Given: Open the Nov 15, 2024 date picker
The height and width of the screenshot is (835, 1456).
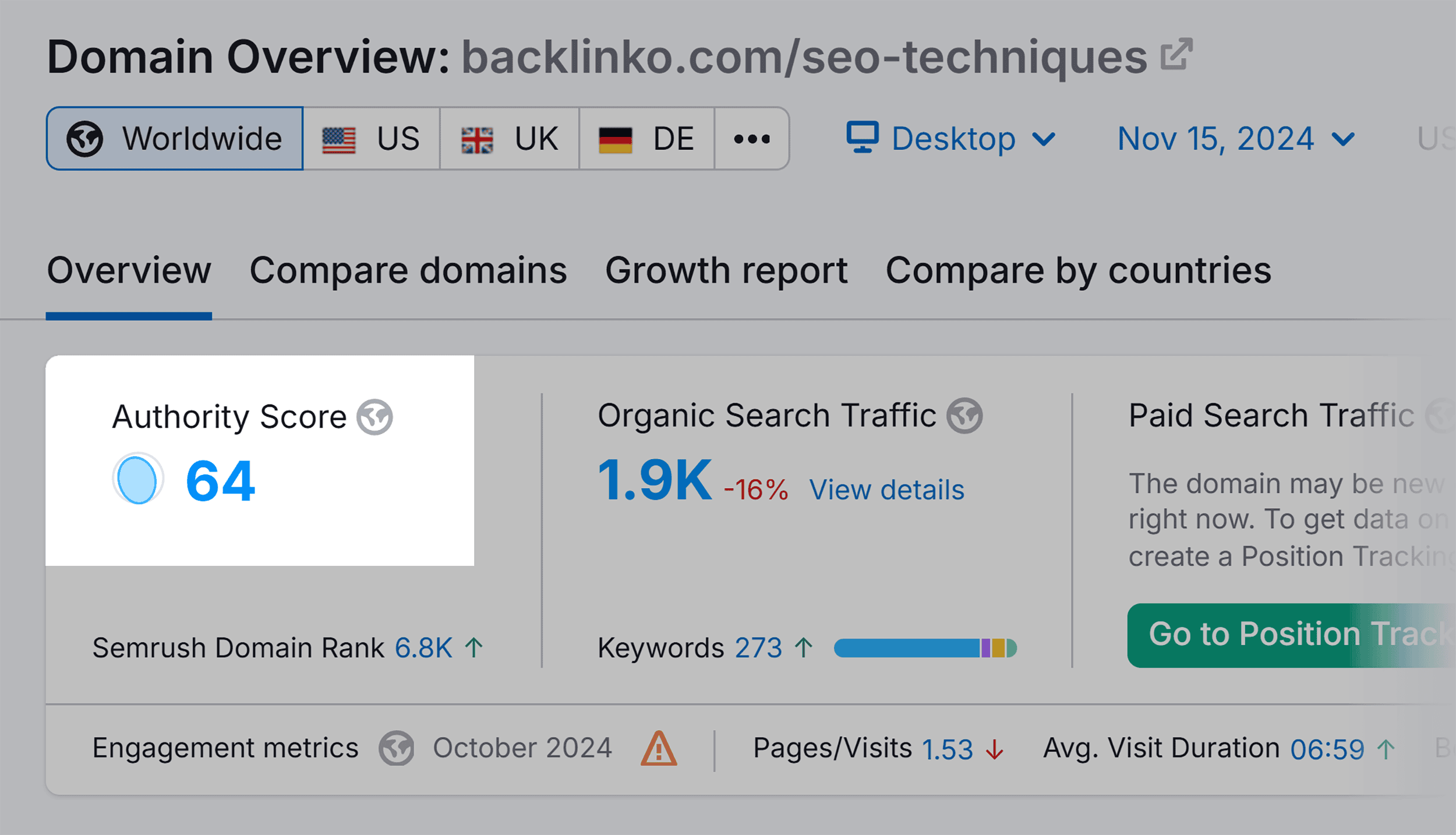Looking at the screenshot, I should [1236, 139].
